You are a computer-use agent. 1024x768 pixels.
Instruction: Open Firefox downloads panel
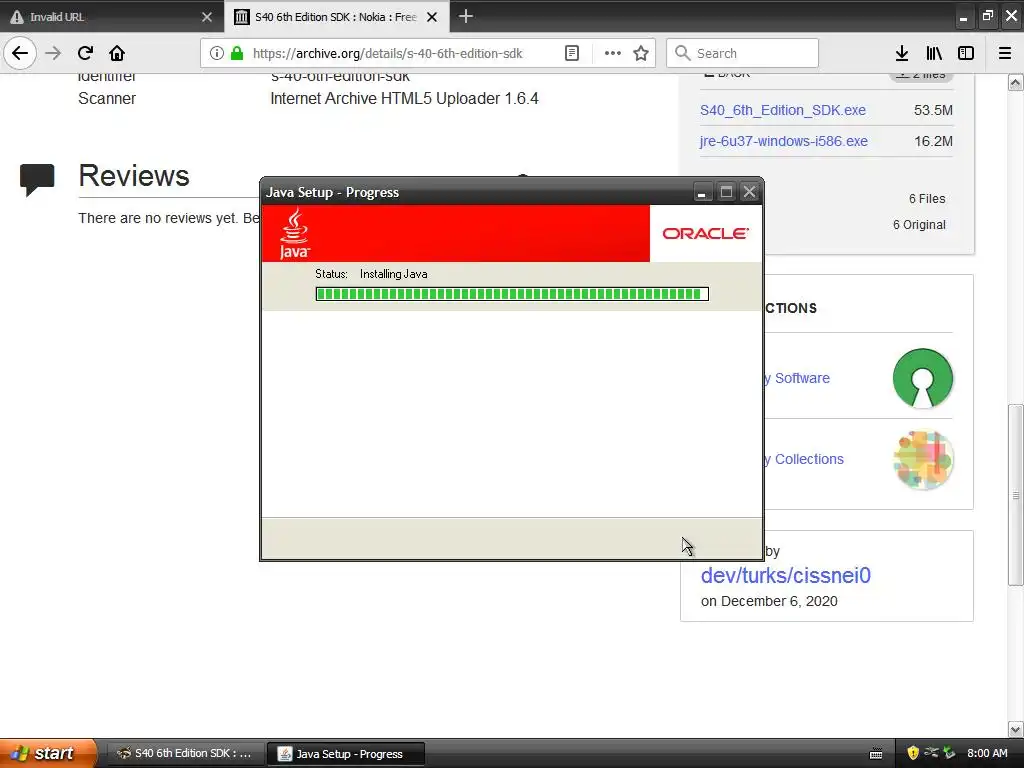(x=902, y=53)
